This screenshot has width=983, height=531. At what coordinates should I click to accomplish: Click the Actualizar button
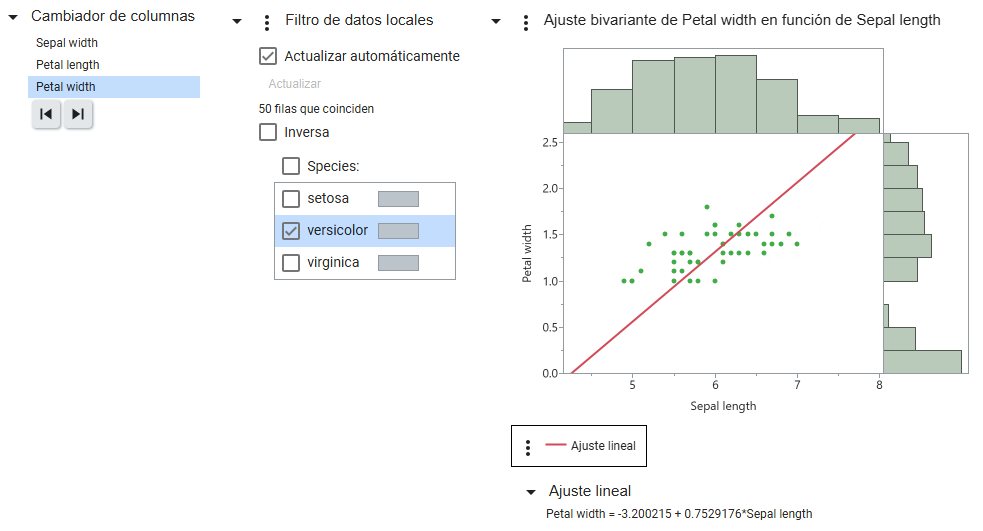point(295,84)
